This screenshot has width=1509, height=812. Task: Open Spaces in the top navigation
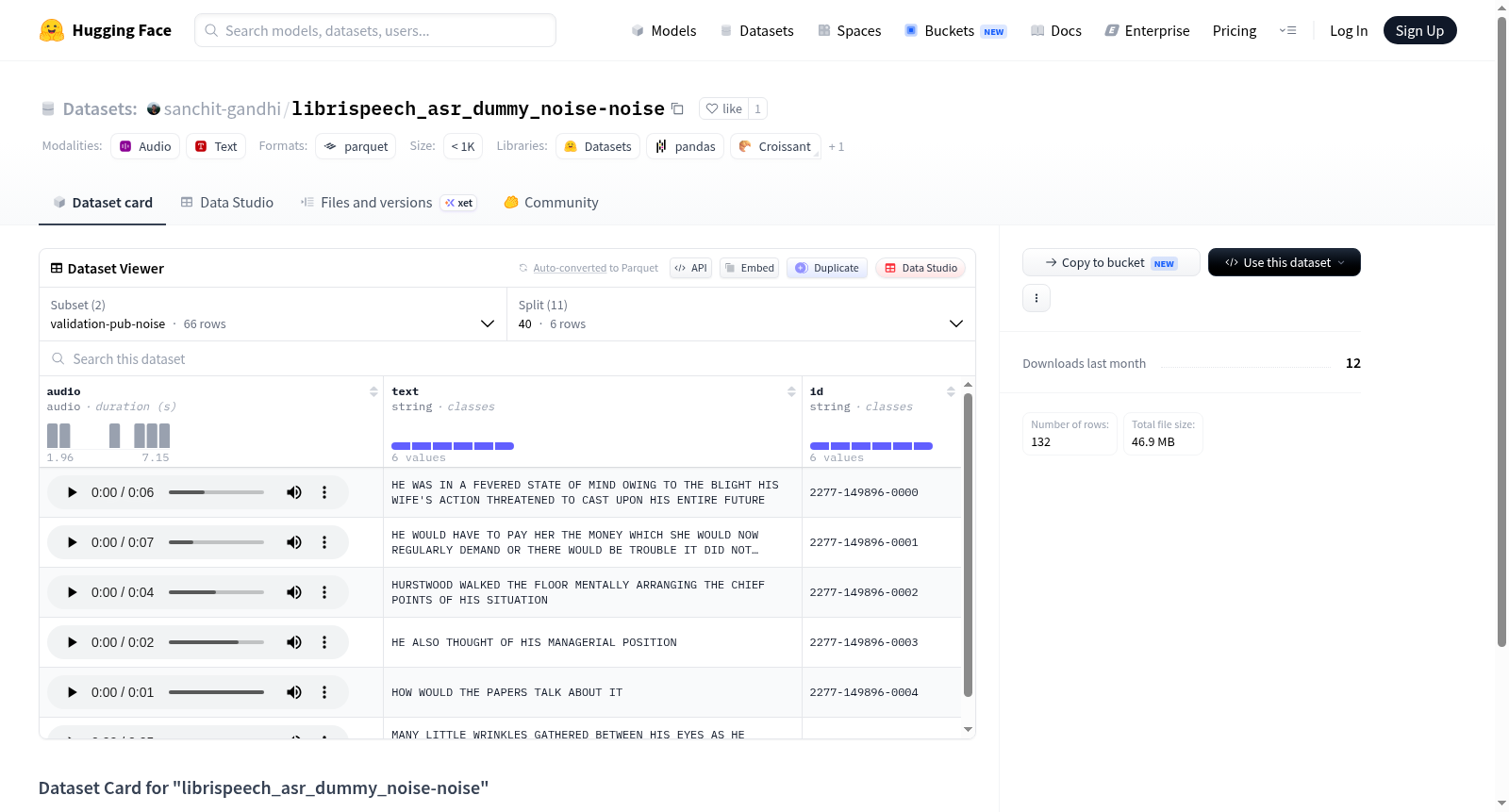pos(850,30)
